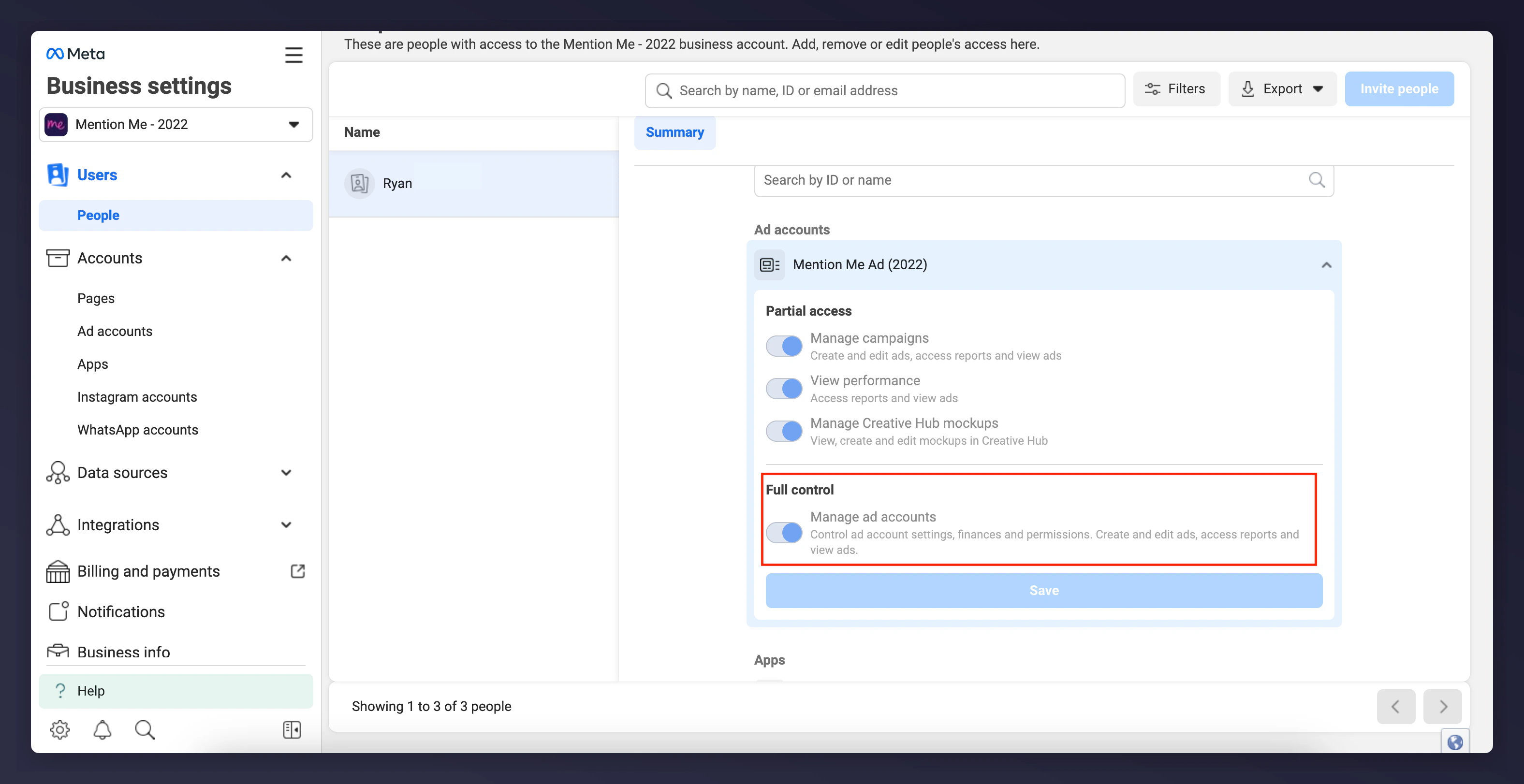Screen dimensions: 1524x784
Task: Click the search magnifier in sidebar footer
Action: [145, 729]
